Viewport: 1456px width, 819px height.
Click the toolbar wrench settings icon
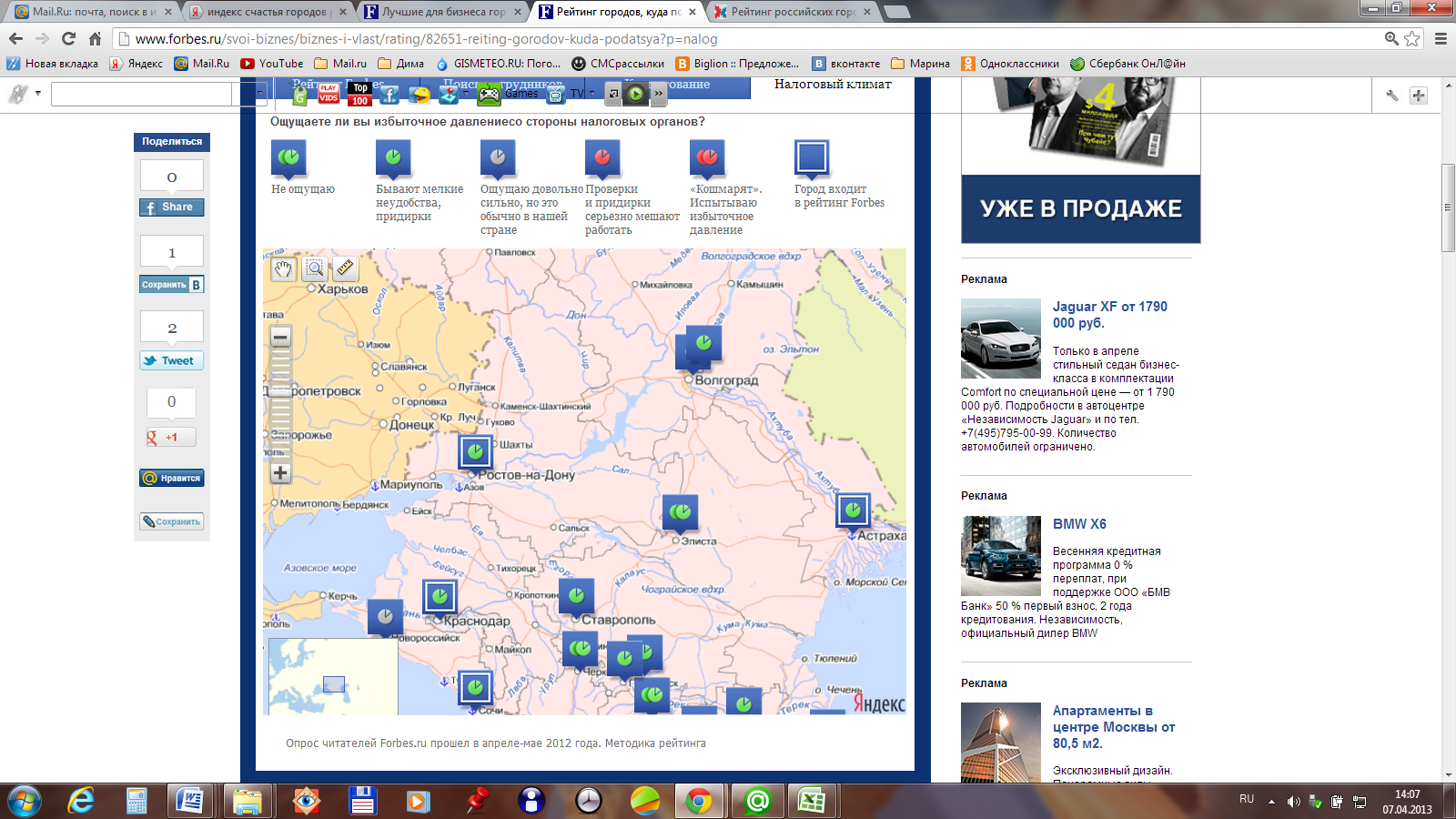coord(1391,95)
